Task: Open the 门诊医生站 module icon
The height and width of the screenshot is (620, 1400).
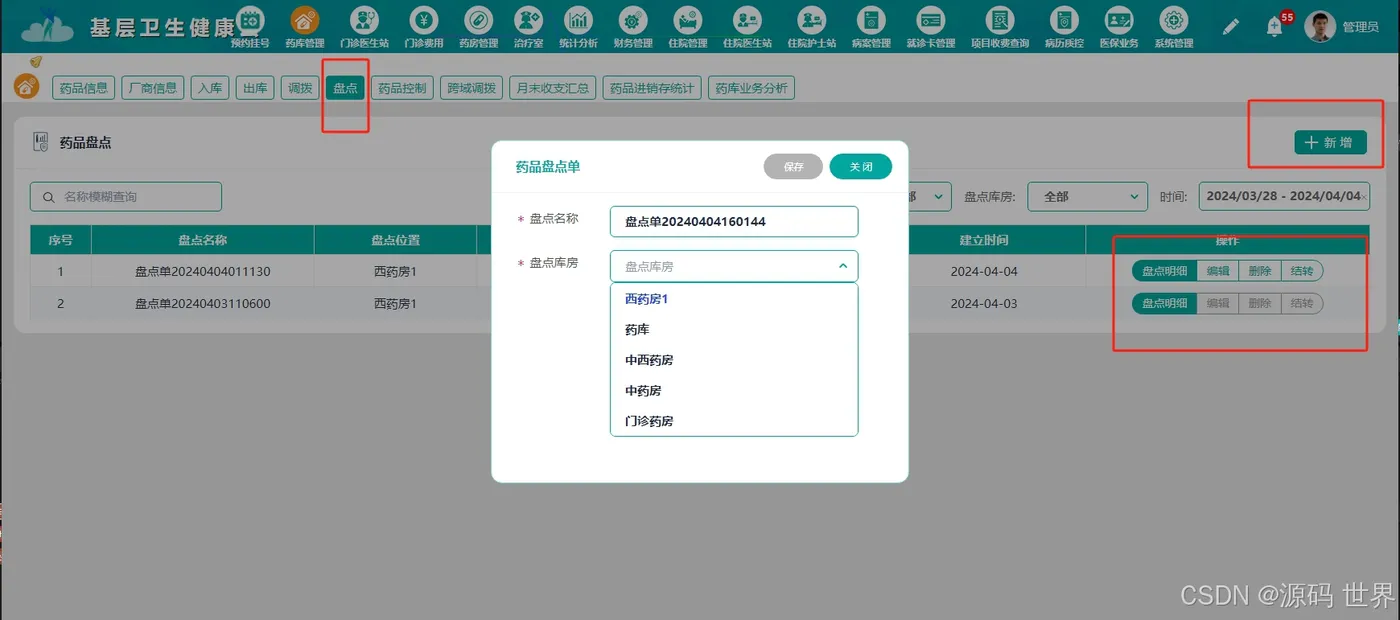Action: (364, 20)
